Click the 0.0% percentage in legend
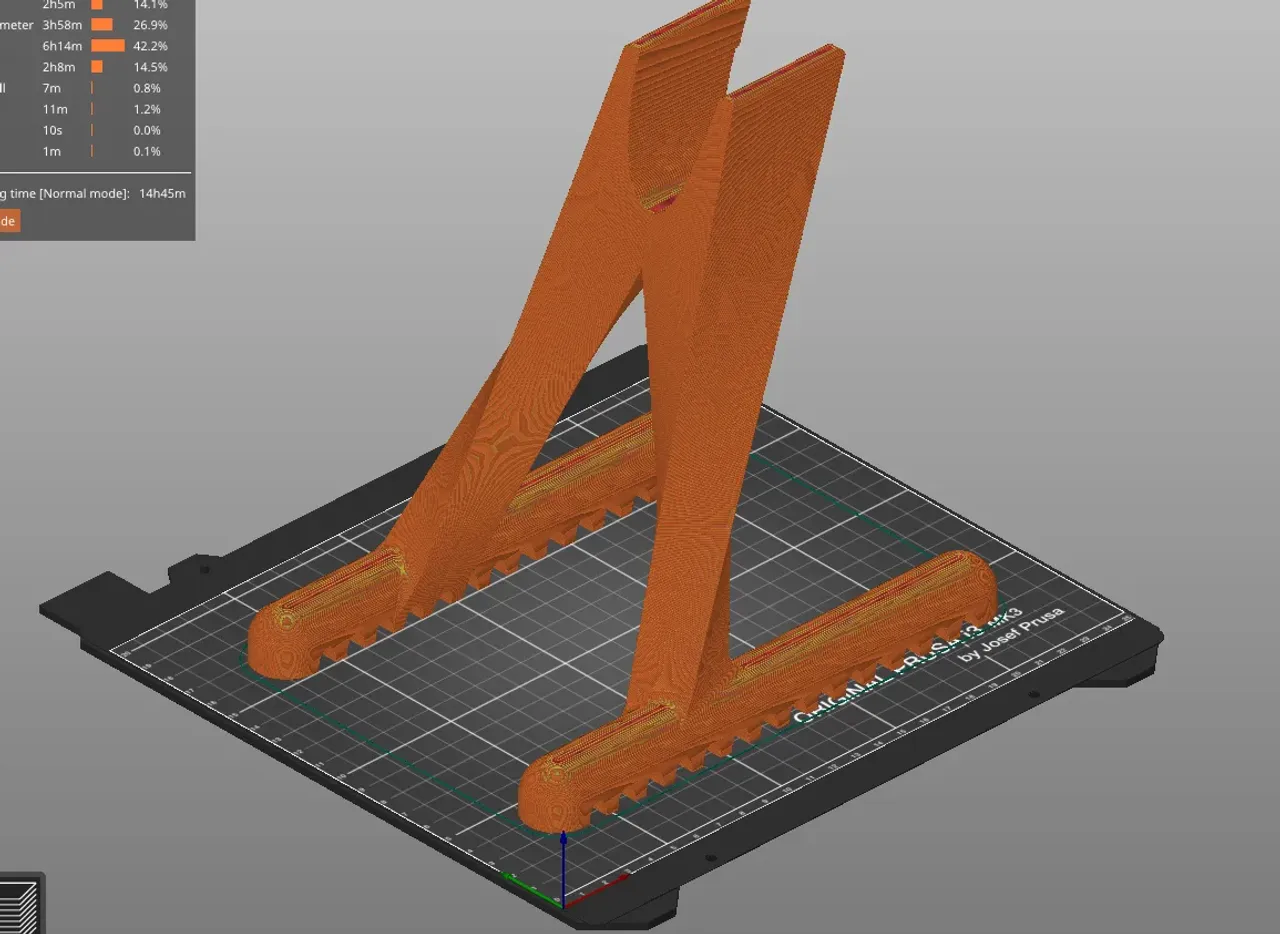The height and width of the screenshot is (934, 1280). coord(147,130)
